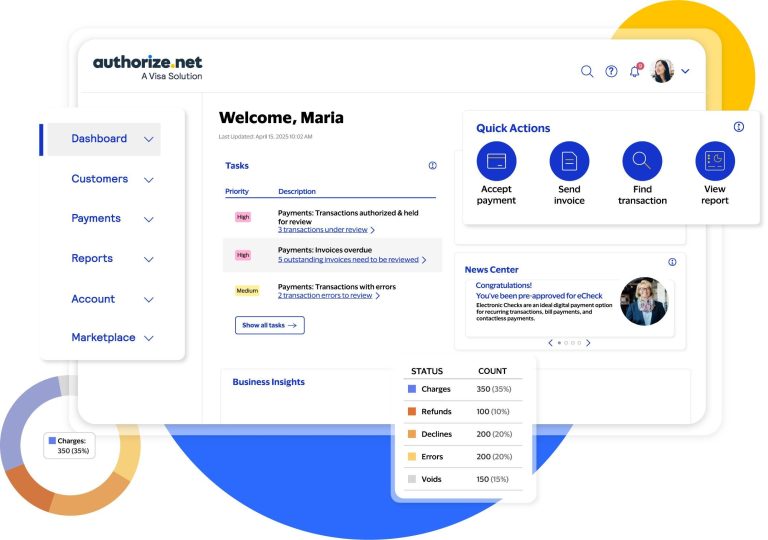The width and height of the screenshot is (768, 540).
Task: Click the blue Charges legend swatch
Action: [412, 389]
